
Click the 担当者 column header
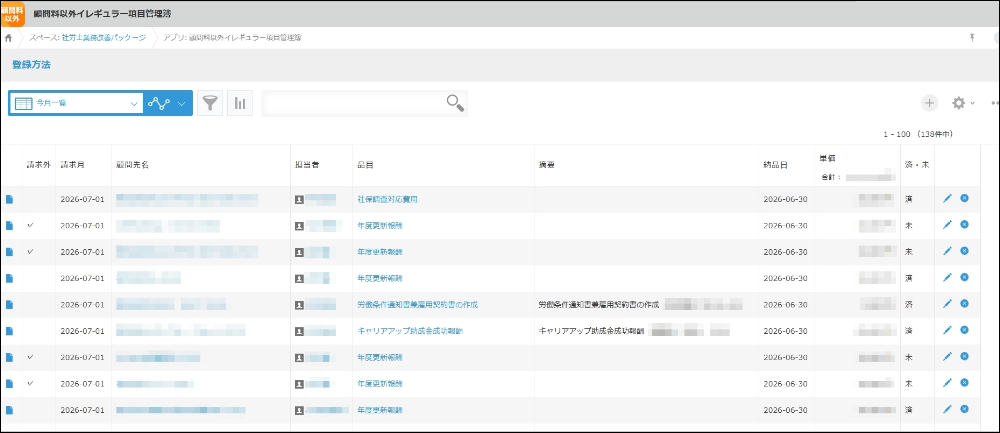coord(307,165)
